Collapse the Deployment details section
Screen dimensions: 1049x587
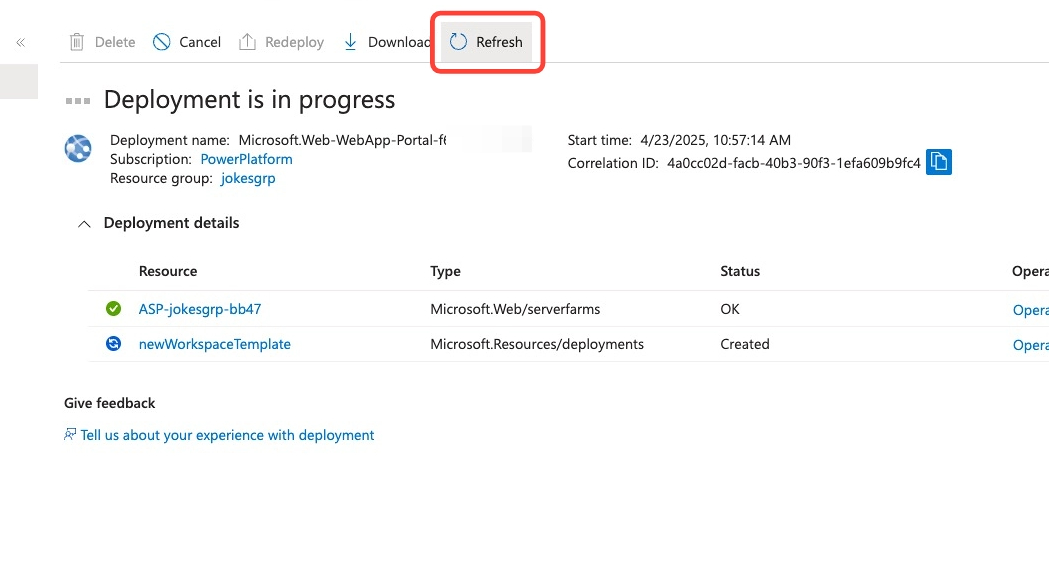[x=85, y=224]
